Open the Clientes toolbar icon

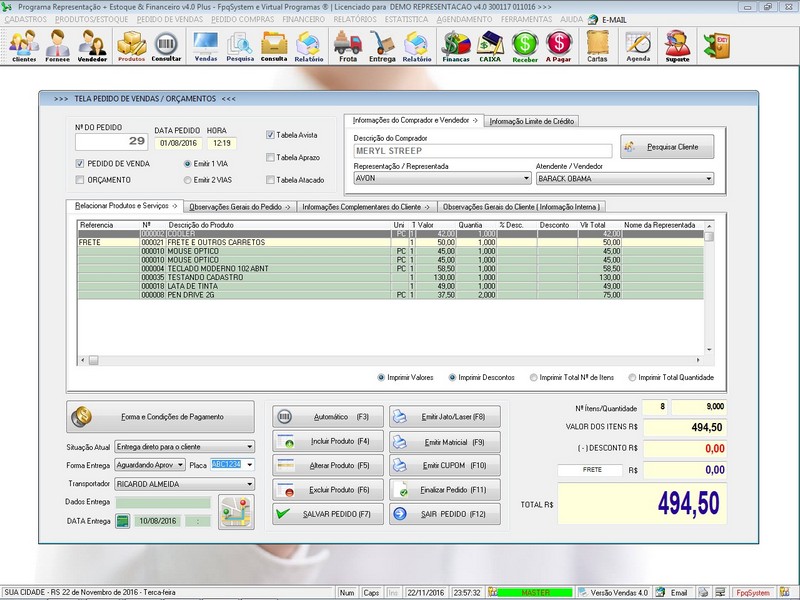click(x=24, y=45)
